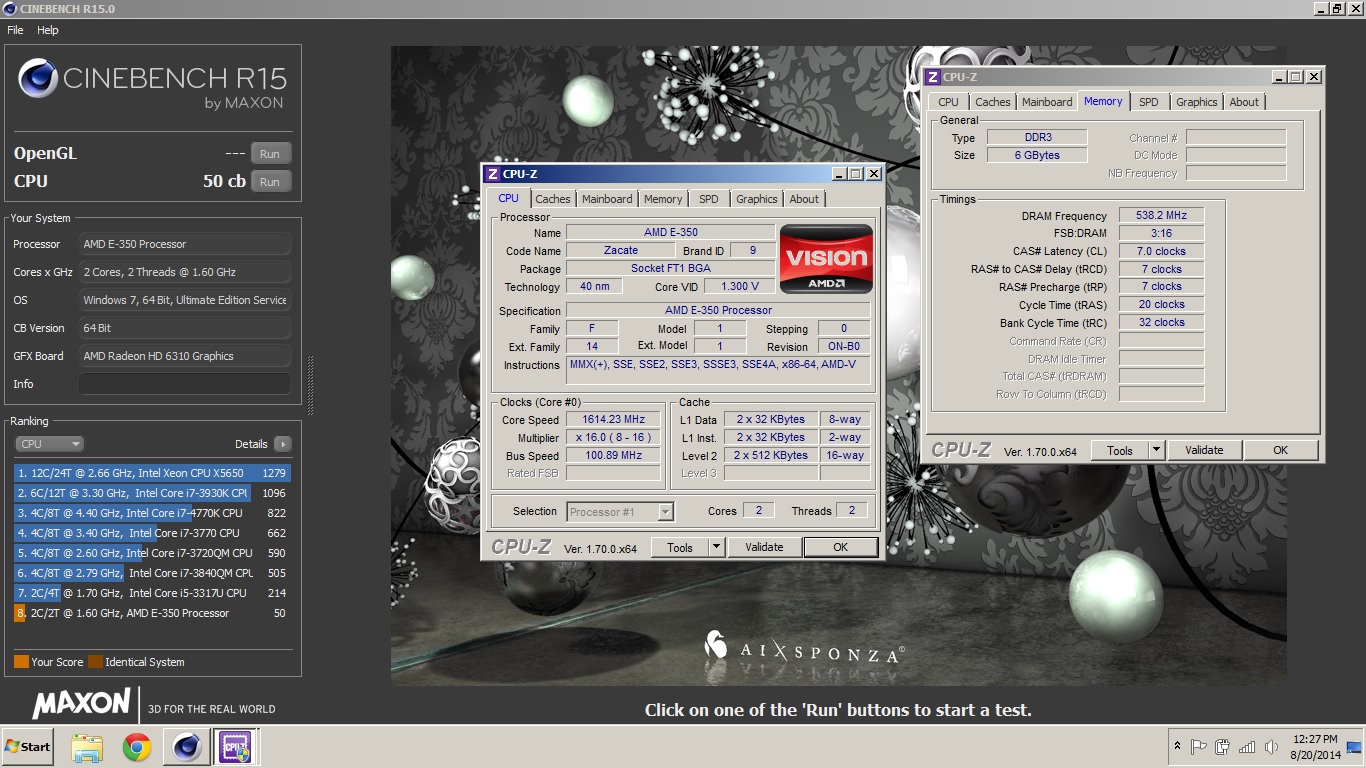1366x768 pixels.
Task: Switch to Caches tab in front CPU-Z
Action: pos(553,199)
